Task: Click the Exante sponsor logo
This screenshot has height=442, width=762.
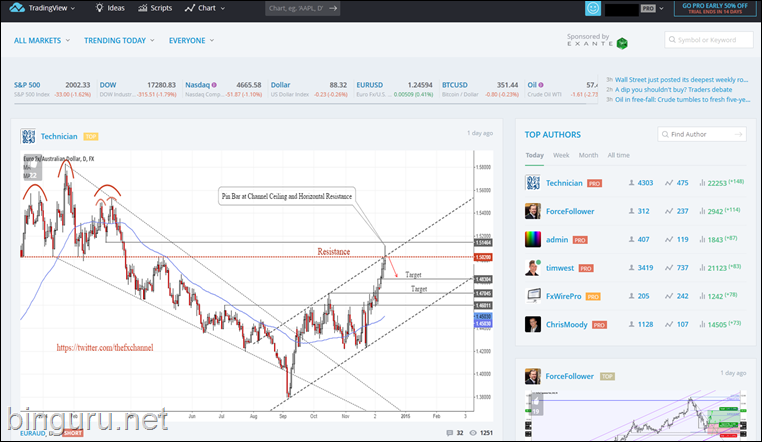Action: pyautogui.click(x=622, y=43)
